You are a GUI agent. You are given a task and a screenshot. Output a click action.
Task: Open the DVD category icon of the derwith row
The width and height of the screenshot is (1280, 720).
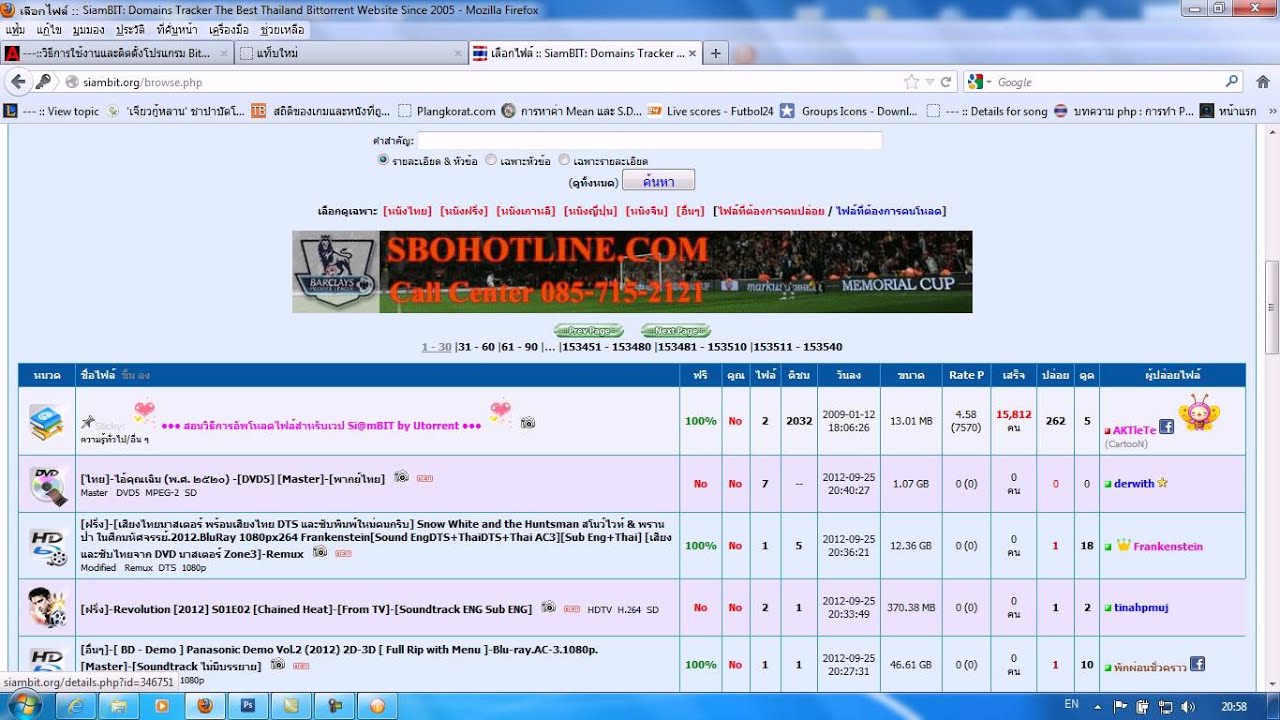[x=46, y=484]
